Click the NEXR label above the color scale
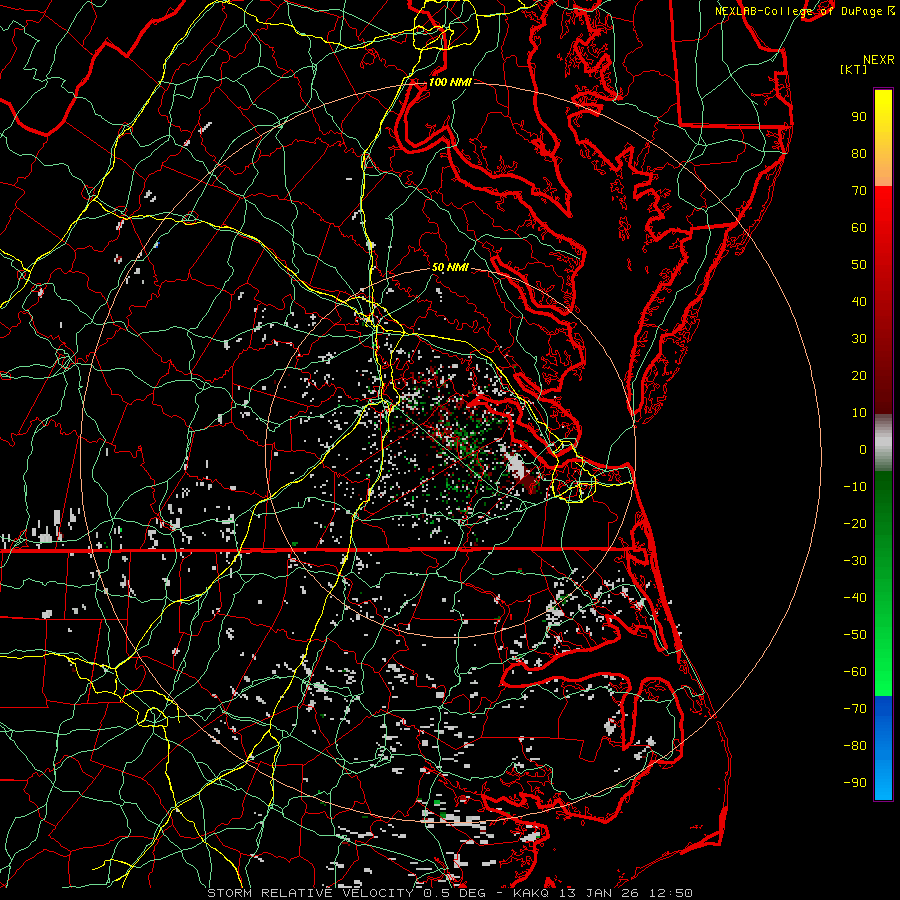The height and width of the screenshot is (900, 900). (x=879, y=60)
